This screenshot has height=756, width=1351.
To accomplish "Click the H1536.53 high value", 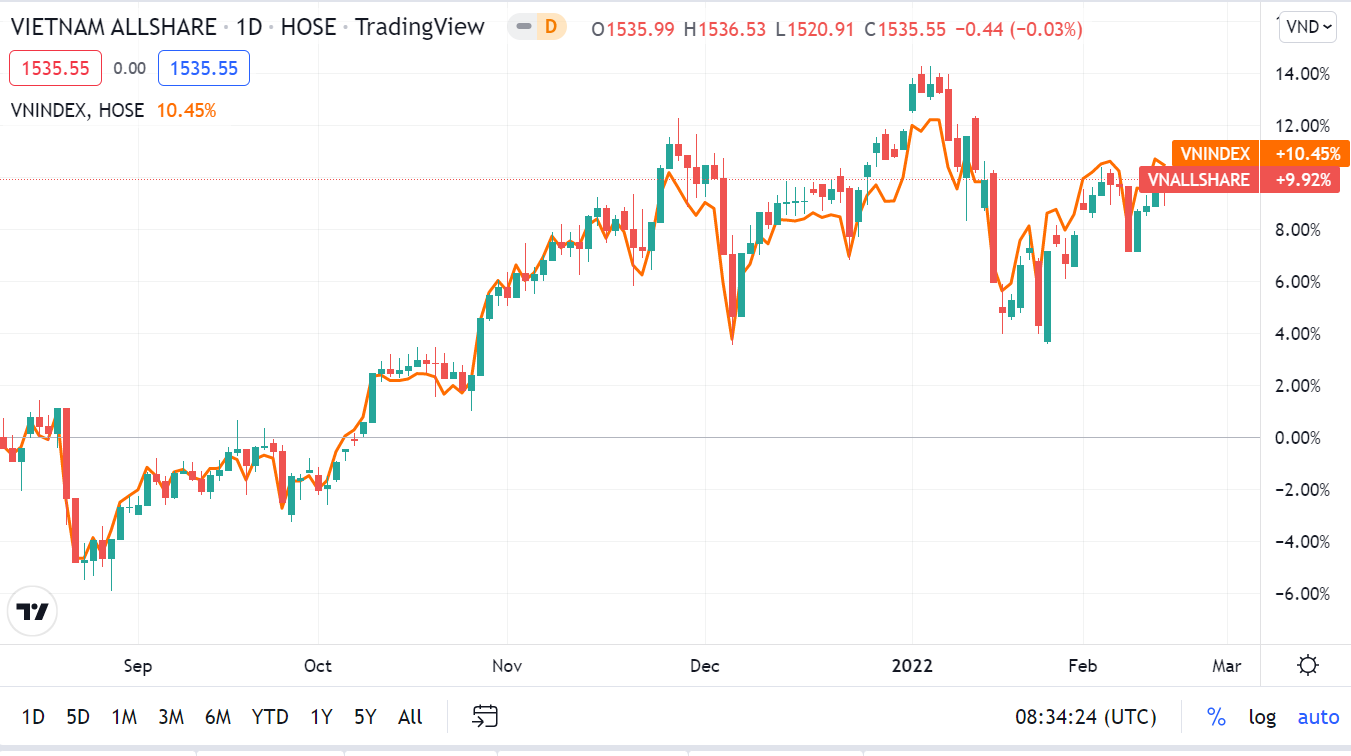I will tap(725, 29).
